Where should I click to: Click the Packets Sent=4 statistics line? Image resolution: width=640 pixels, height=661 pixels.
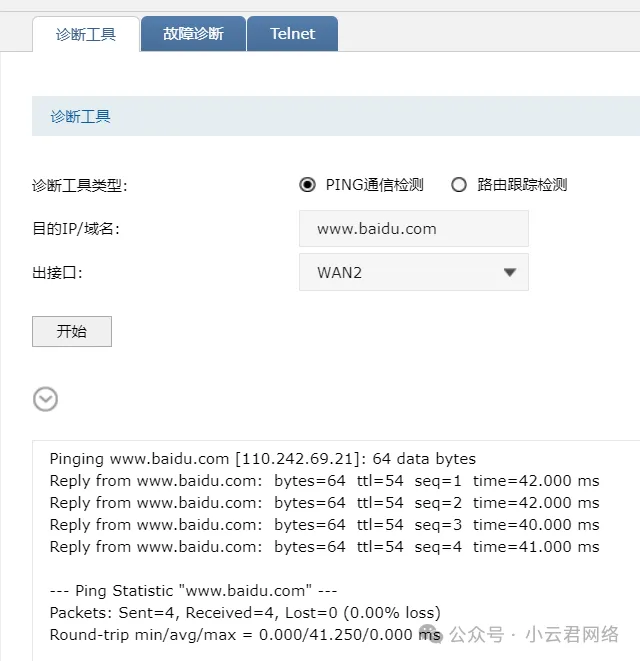point(244,612)
